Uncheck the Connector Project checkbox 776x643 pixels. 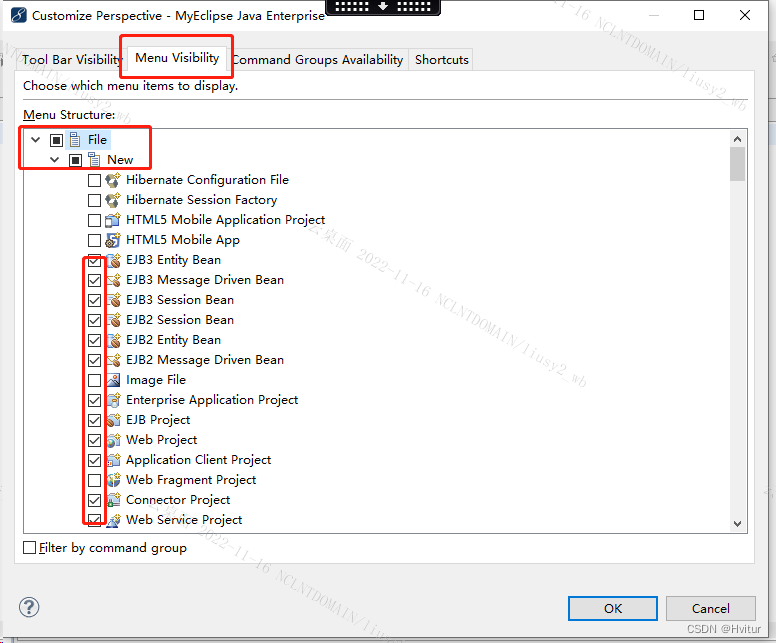pos(94,500)
